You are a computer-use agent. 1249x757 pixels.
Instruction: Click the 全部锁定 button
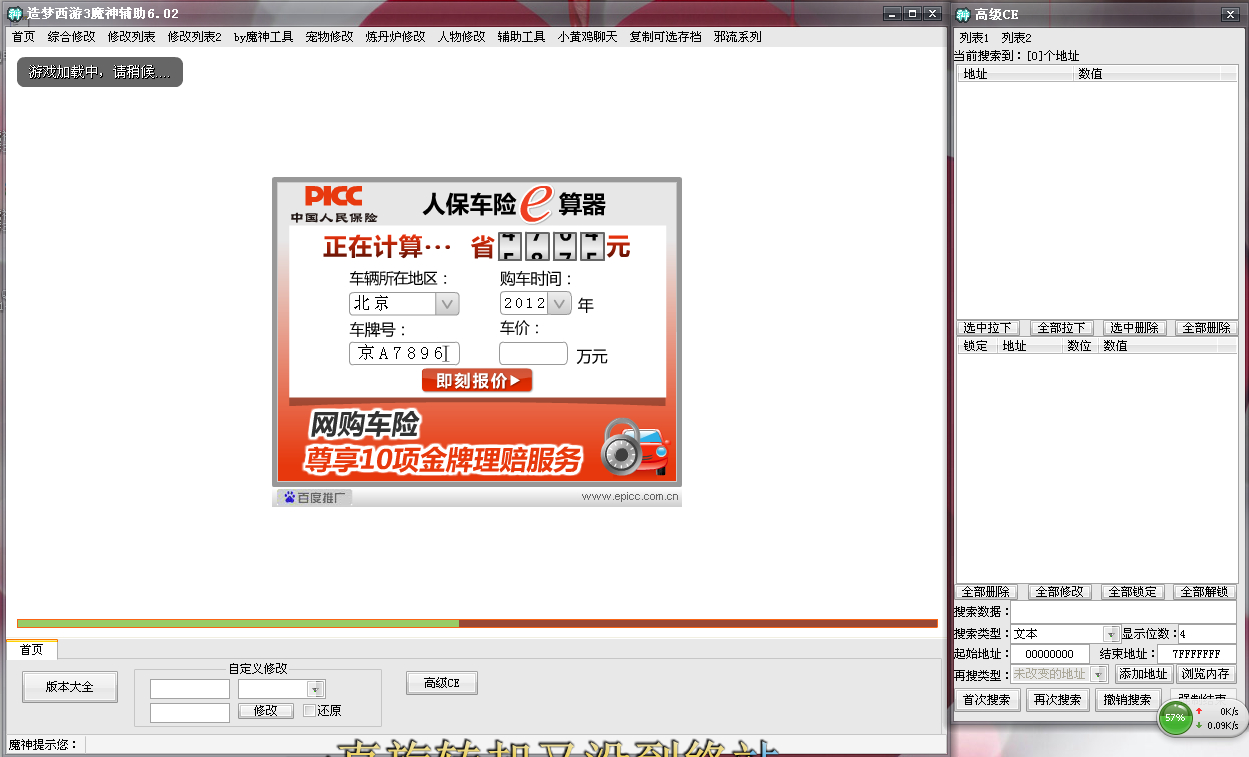point(1133,592)
